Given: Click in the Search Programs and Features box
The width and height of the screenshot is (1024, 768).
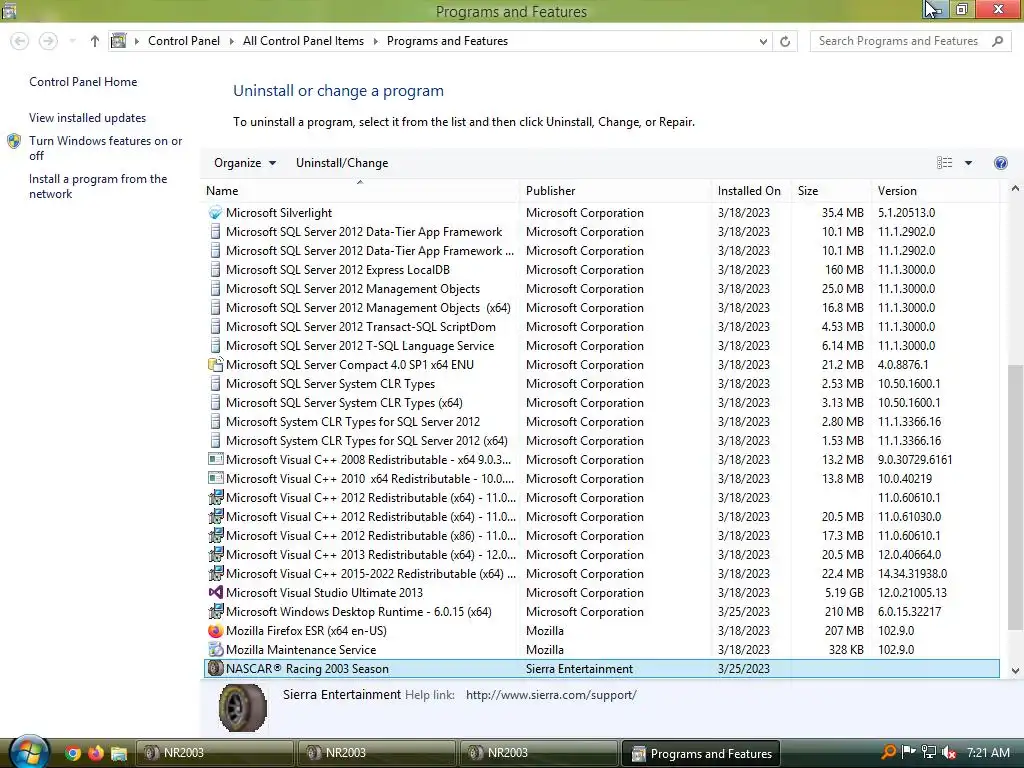Looking at the screenshot, I should (899, 41).
